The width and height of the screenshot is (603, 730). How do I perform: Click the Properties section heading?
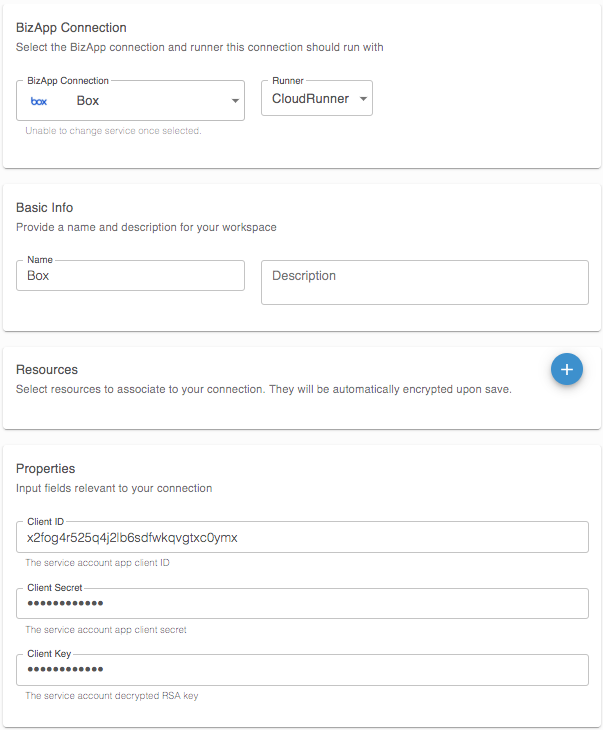tap(46, 469)
